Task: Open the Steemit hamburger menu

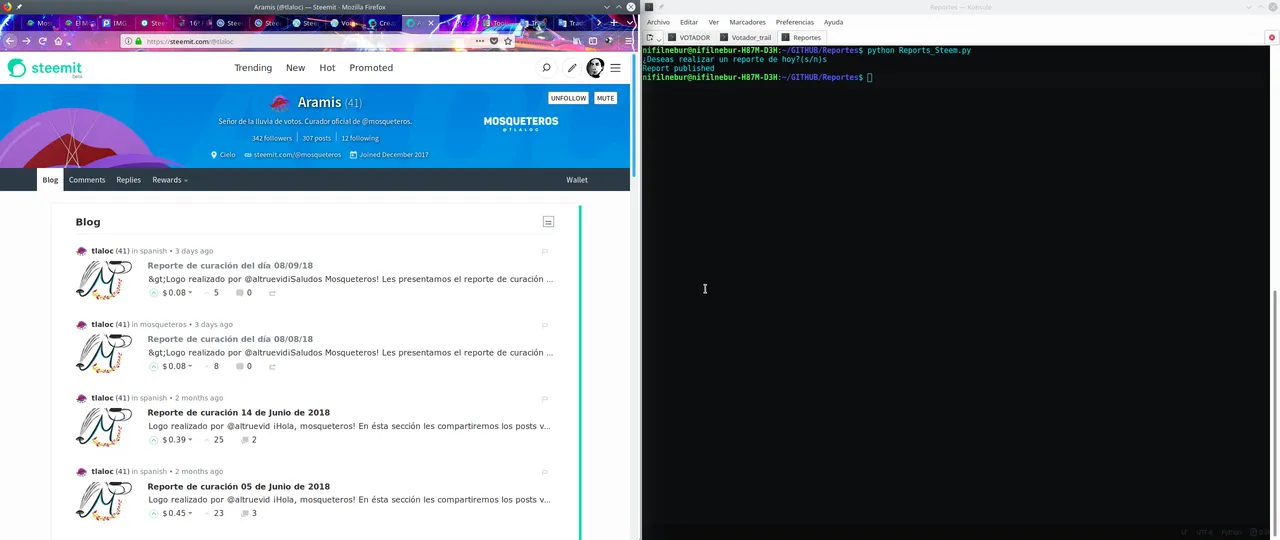Action: tap(615, 68)
